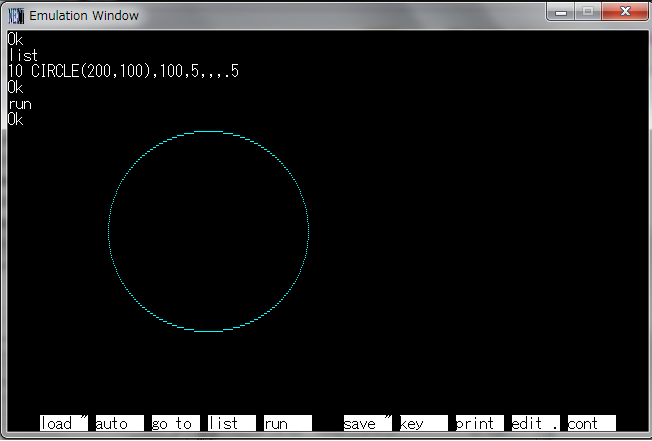This screenshot has height=441, width=652.
Task: Click the topmost Ok prompt
Action: 15,39
